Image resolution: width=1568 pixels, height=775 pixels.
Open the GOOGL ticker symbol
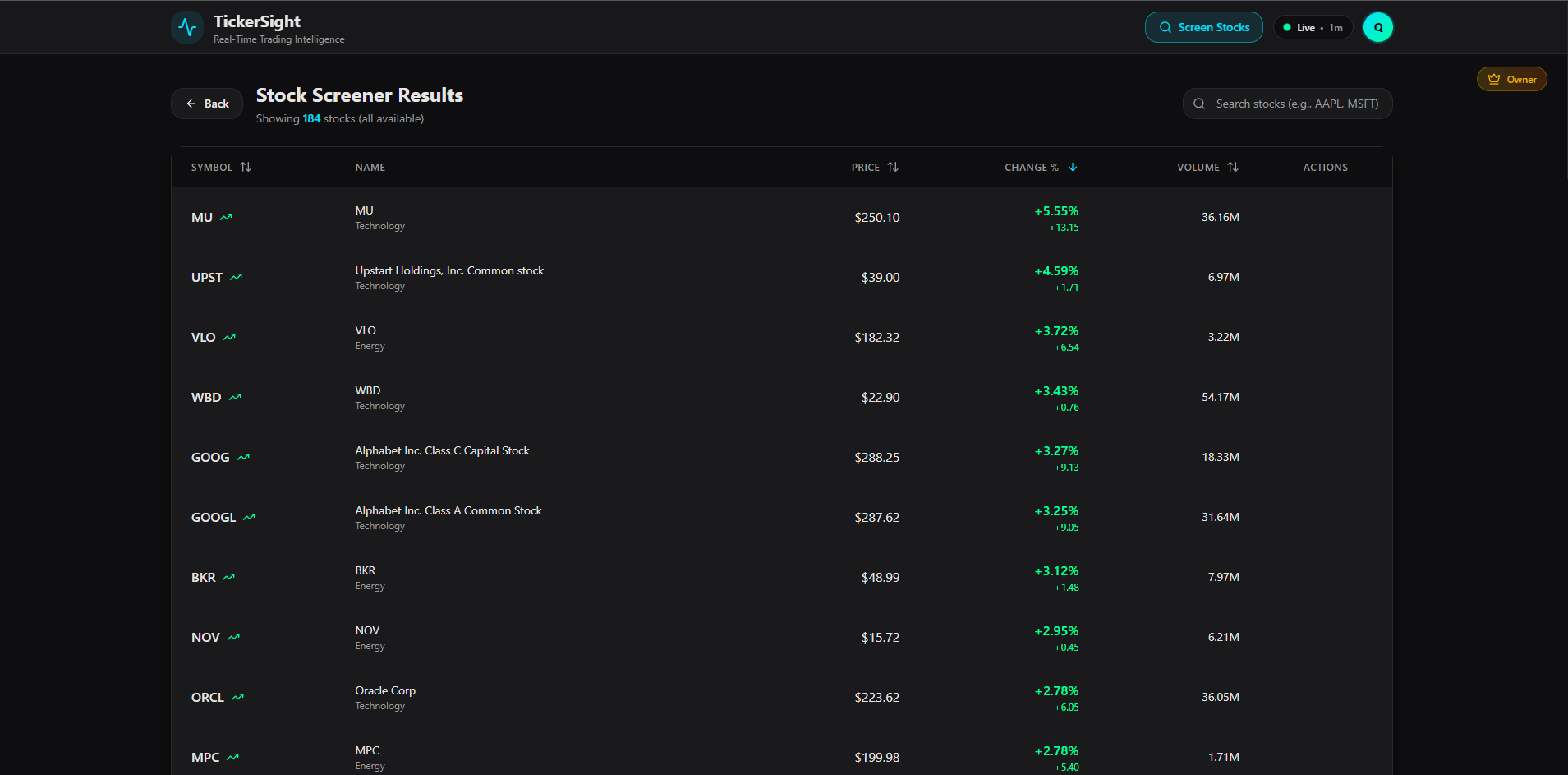pyautogui.click(x=214, y=517)
